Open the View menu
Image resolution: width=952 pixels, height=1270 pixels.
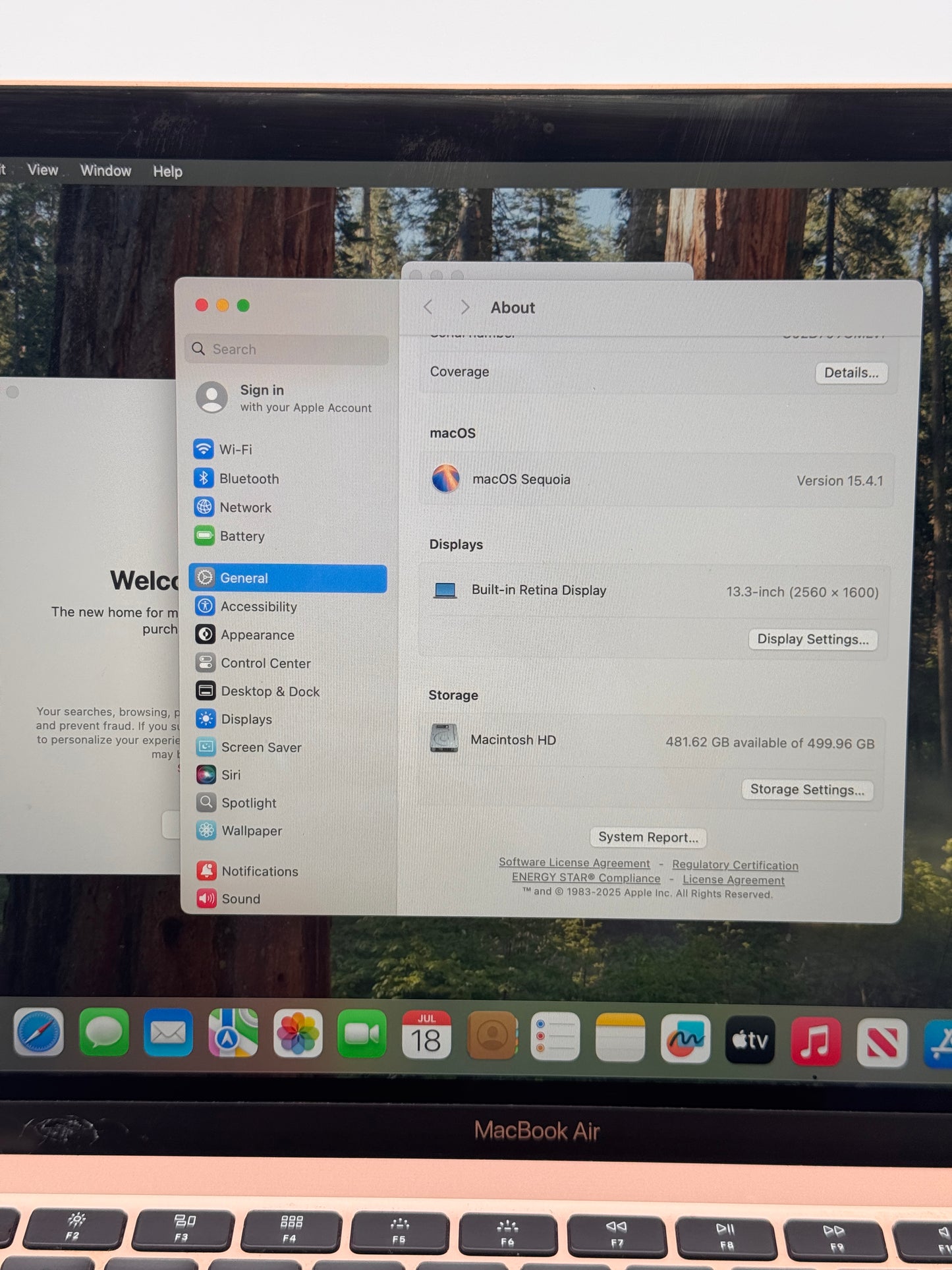(43, 170)
